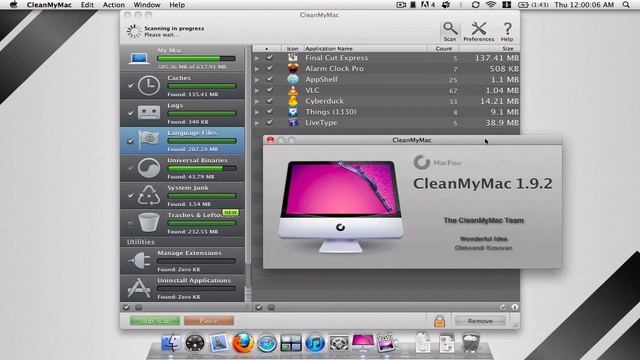640x360 pixels.
Task: Uncheck the Things (1330) row checkbox
Action: (x=269, y=111)
